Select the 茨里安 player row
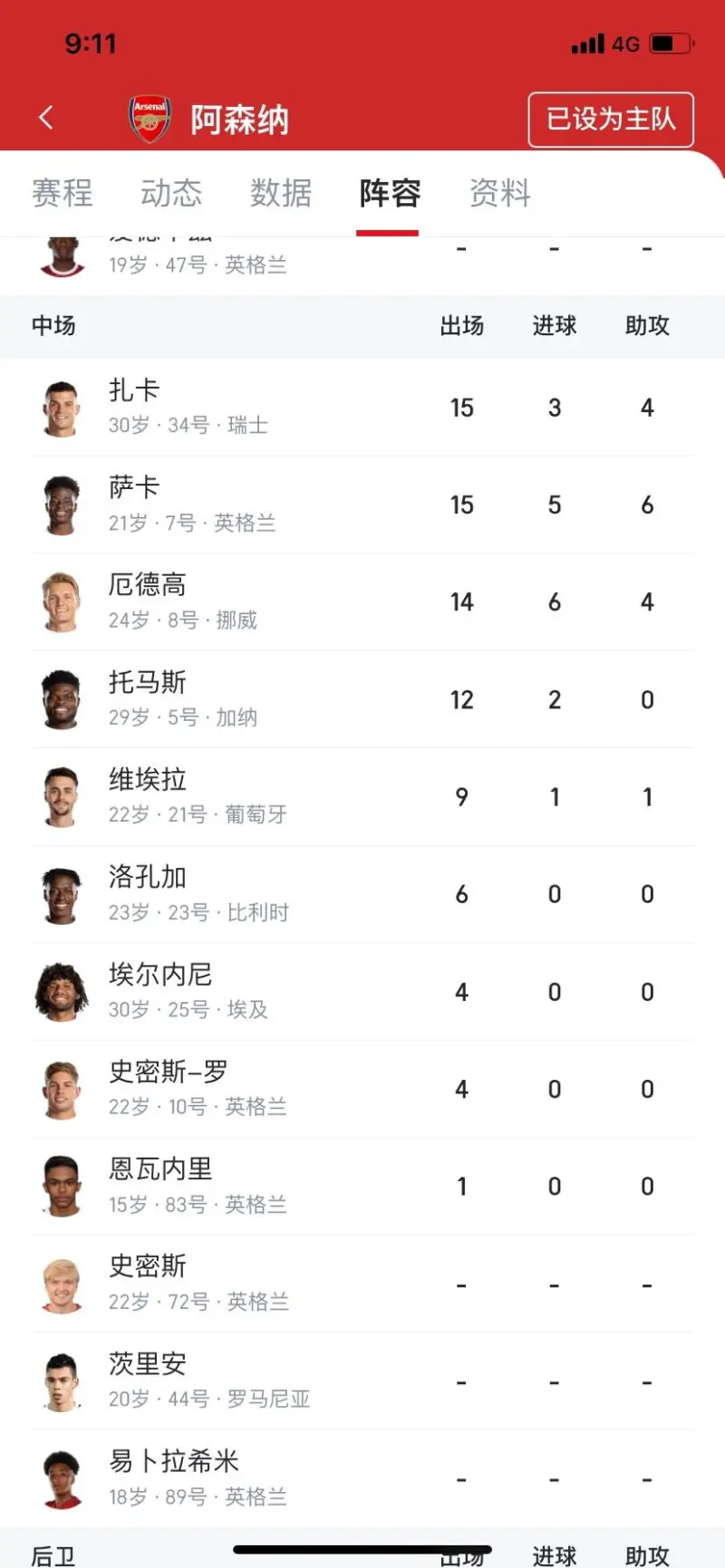 pyautogui.click(x=362, y=1381)
